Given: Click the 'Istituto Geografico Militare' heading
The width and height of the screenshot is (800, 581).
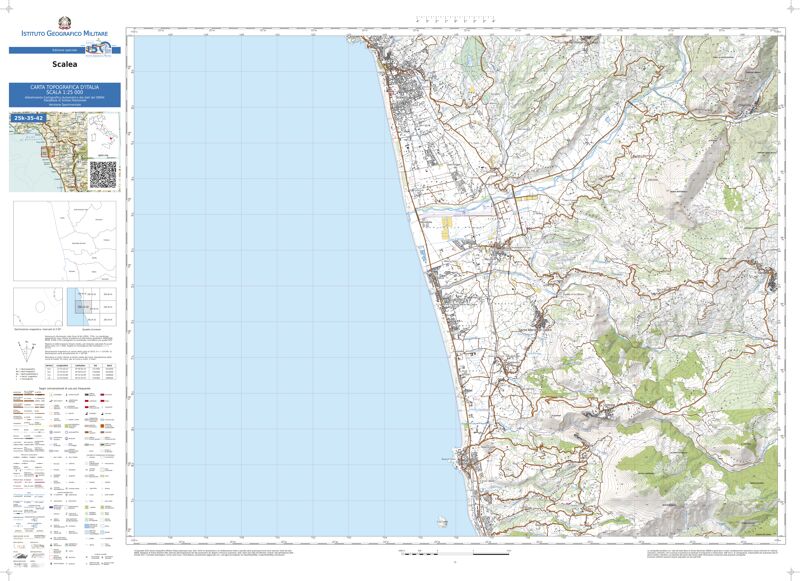Looking at the screenshot, I should tap(65, 36).
